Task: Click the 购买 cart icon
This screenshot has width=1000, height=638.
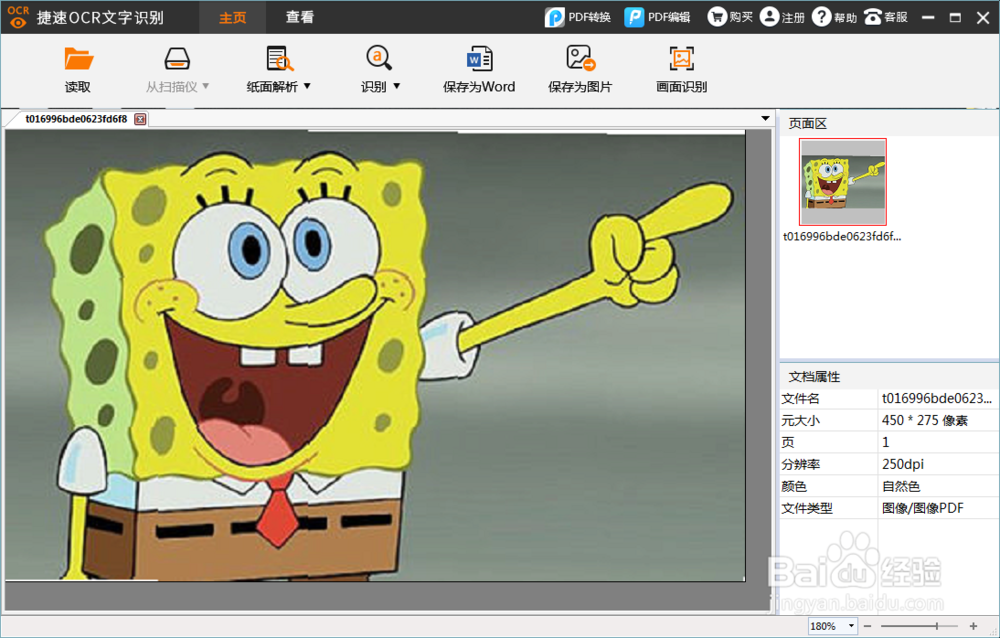Action: (717, 17)
